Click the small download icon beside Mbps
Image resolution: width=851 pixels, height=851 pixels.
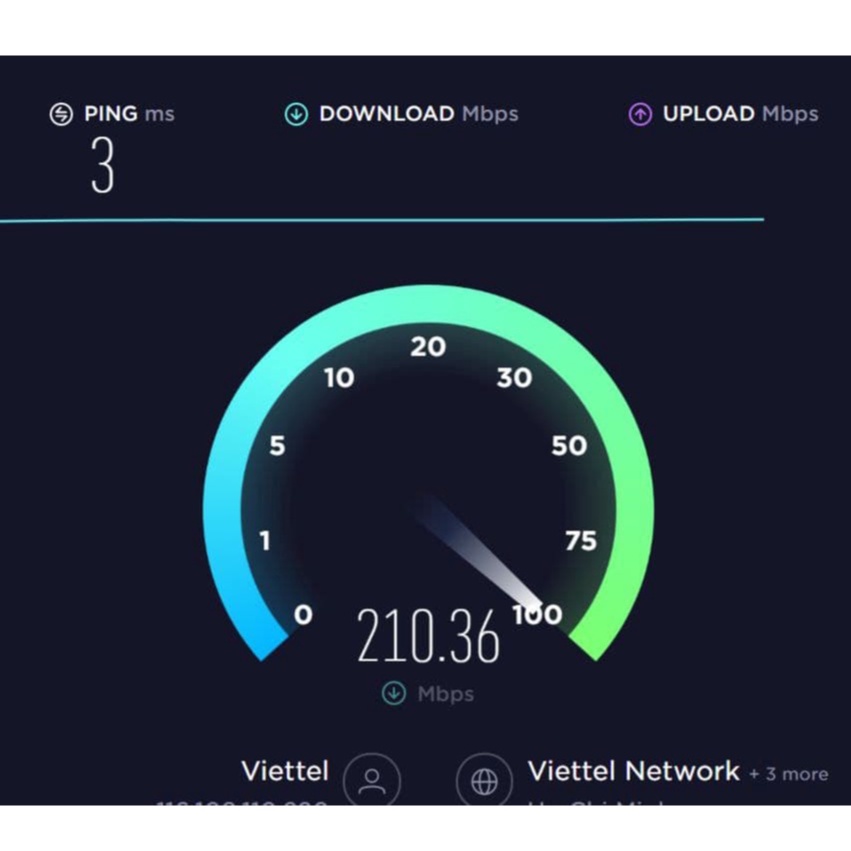[x=393, y=693]
